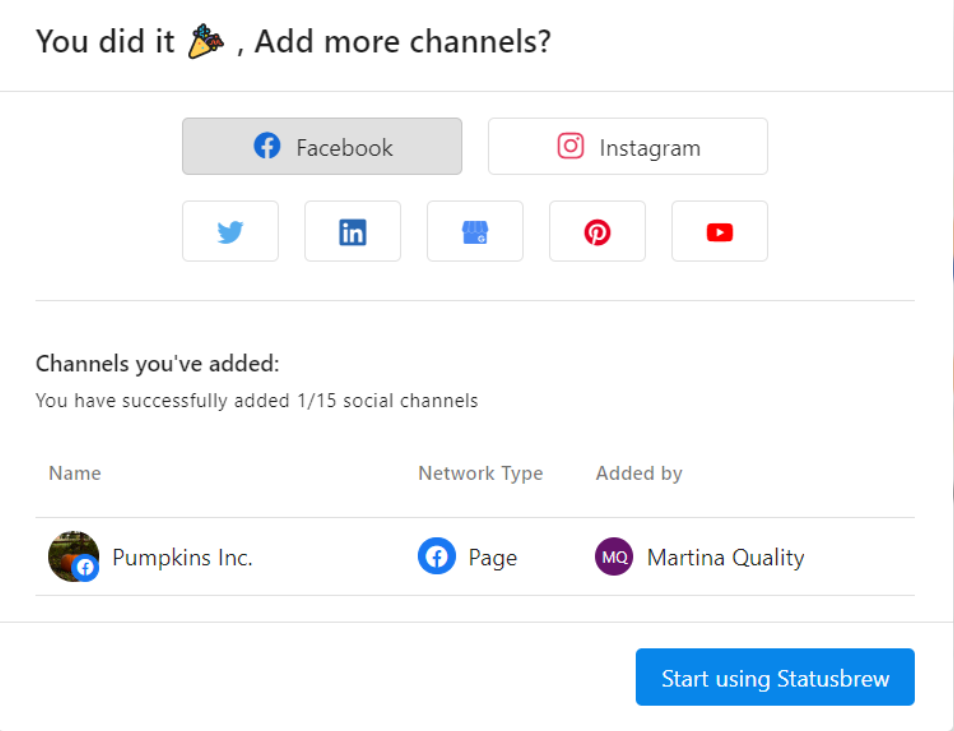Click Facebook Page network type icon

(437, 556)
